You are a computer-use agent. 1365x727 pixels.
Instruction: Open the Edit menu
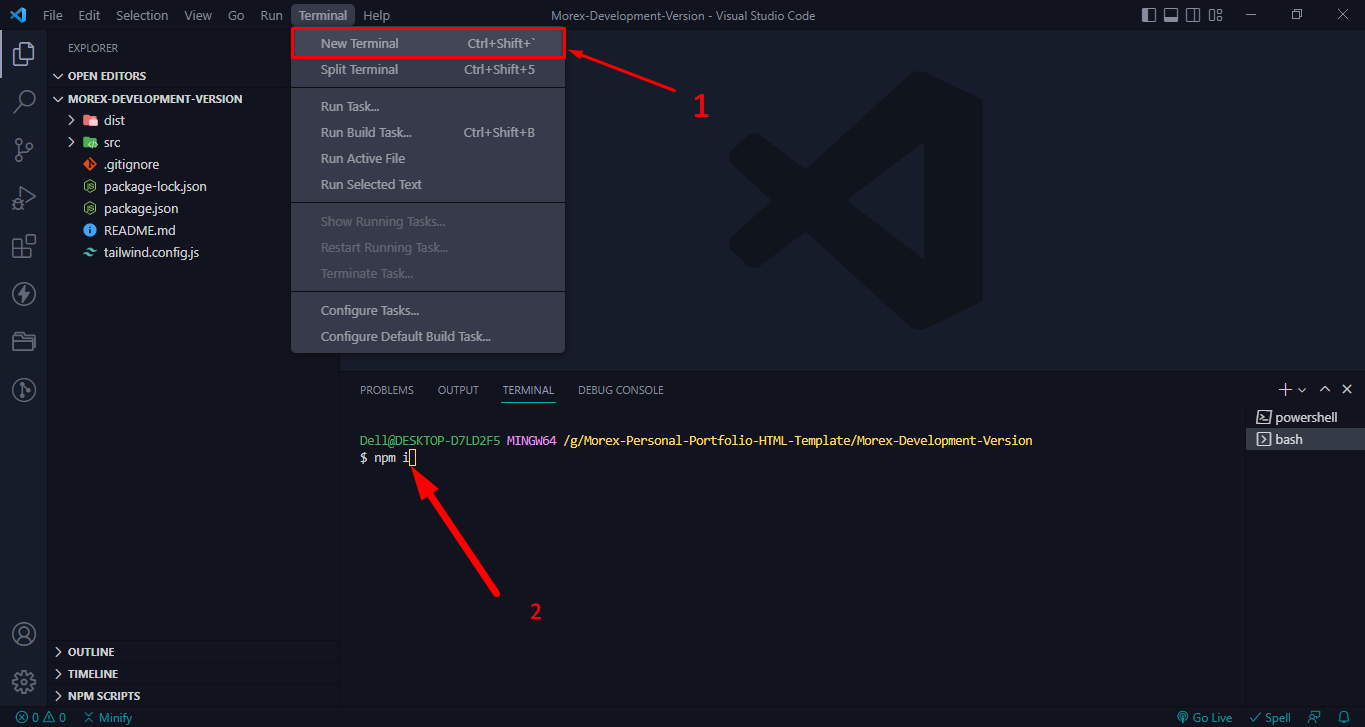click(x=89, y=15)
